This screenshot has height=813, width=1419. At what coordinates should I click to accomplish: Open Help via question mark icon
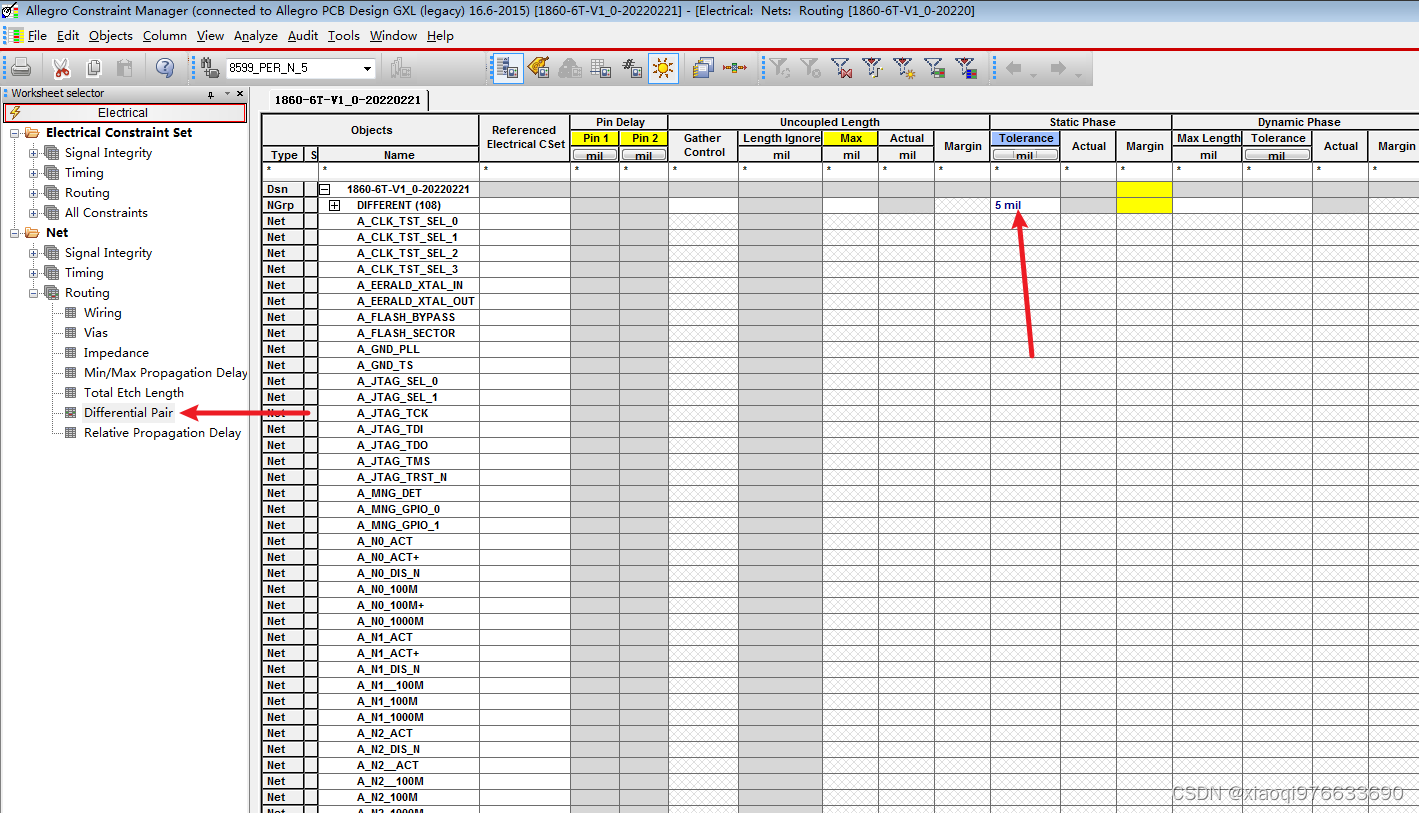click(x=165, y=68)
